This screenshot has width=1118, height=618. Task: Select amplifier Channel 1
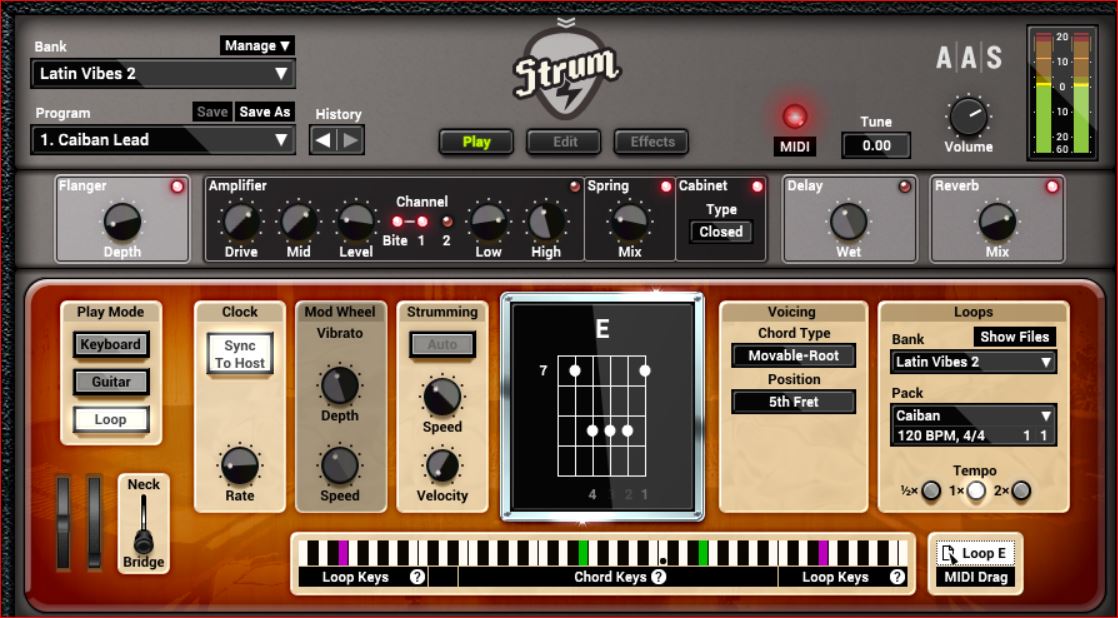(422, 222)
